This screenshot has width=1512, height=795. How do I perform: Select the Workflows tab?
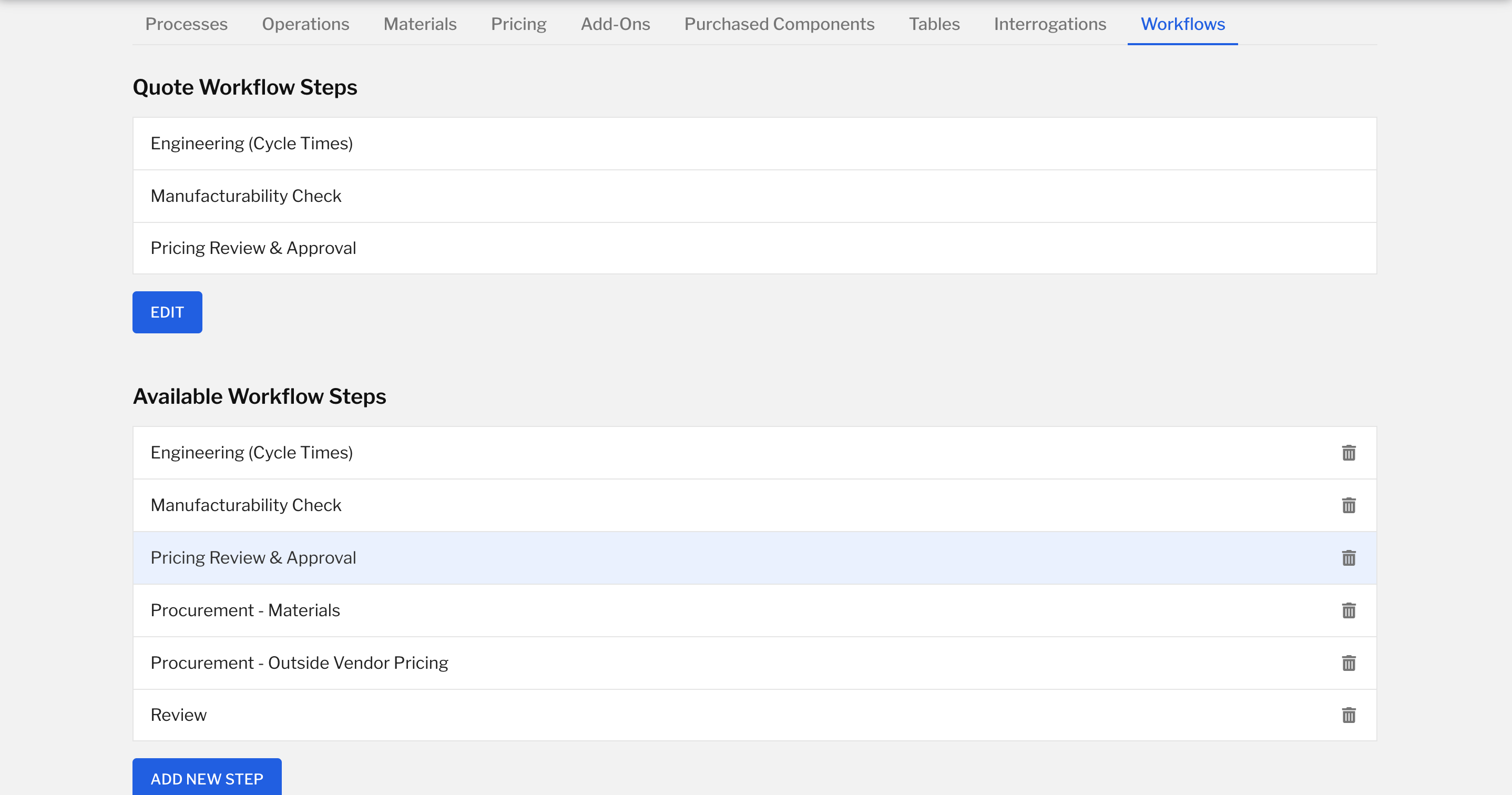(x=1181, y=24)
